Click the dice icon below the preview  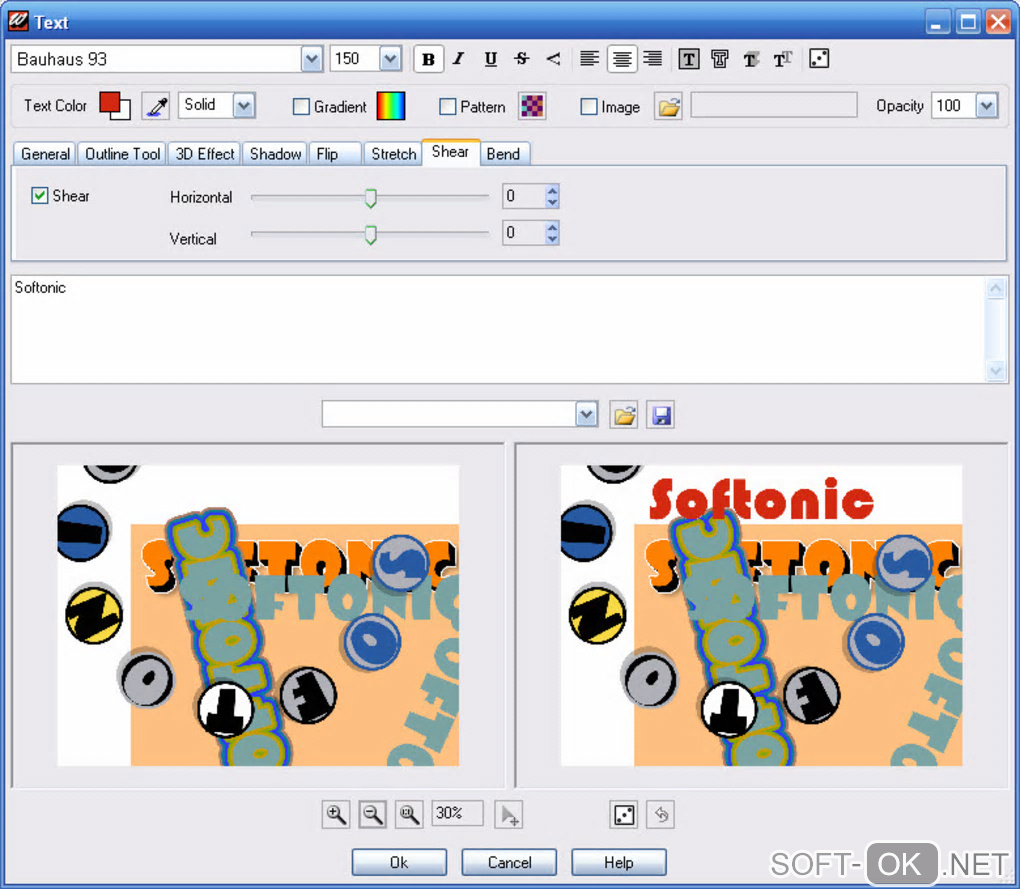click(x=624, y=814)
